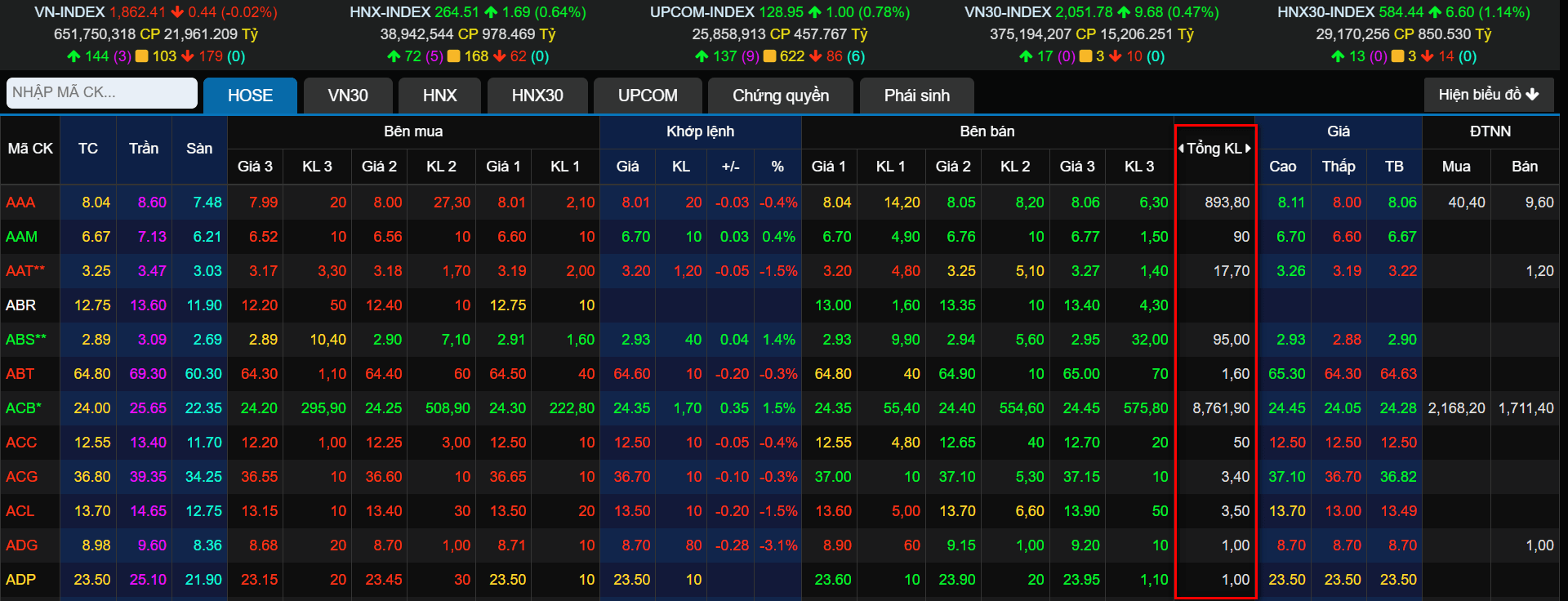1568x601 pixels.
Task: Open the UPCOM tab
Action: (648, 96)
